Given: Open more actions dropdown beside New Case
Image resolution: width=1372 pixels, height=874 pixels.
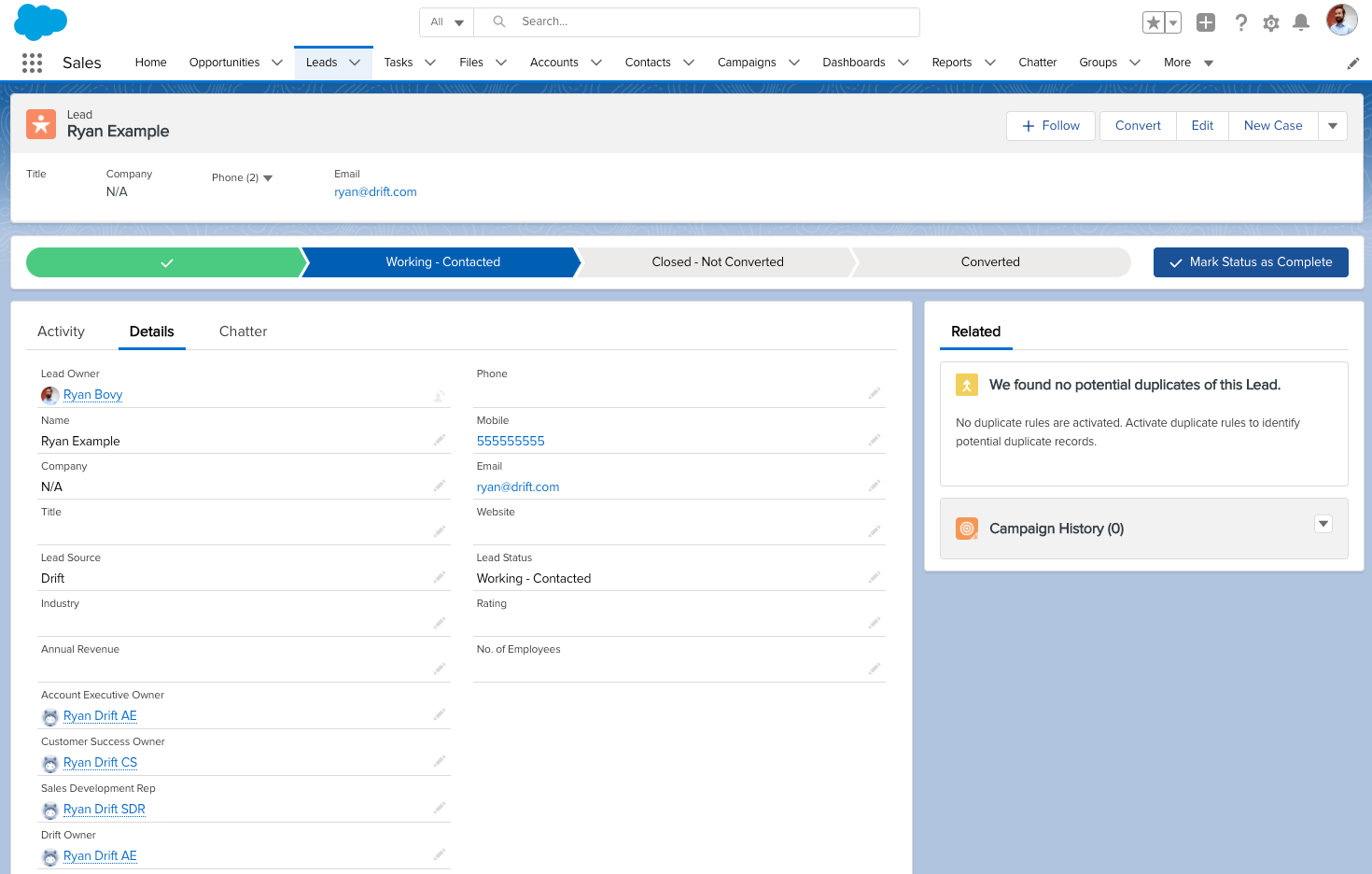Looking at the screenshot, I should point(1333,126).
